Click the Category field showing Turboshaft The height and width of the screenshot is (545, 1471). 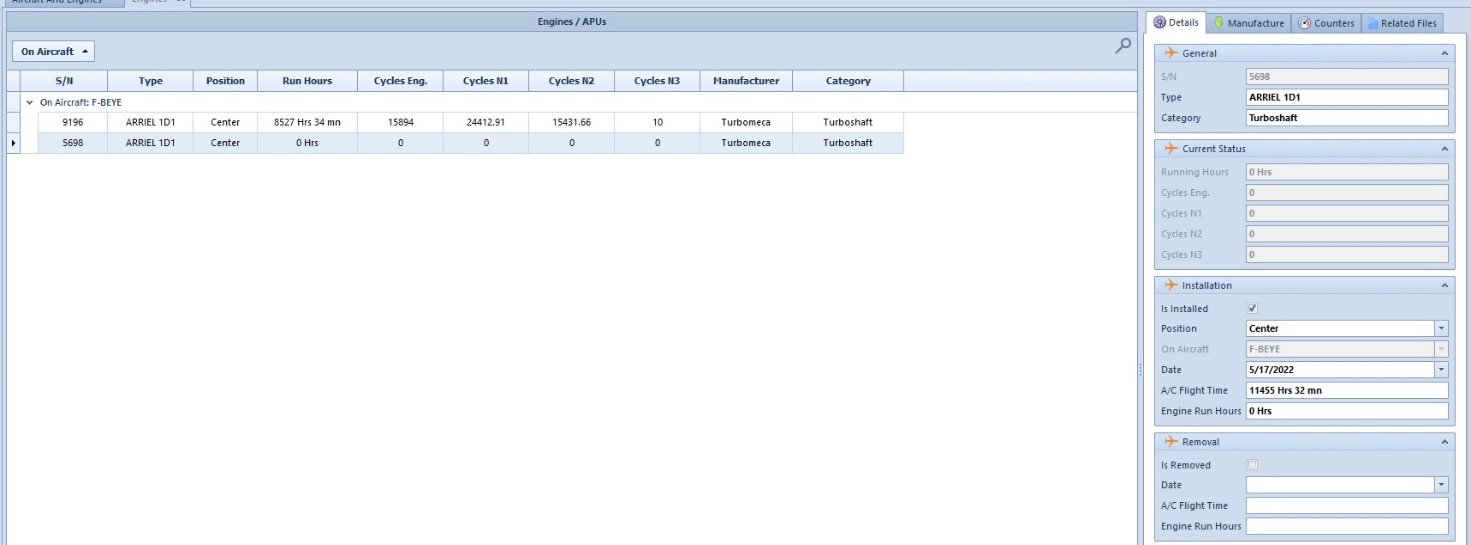1347,117
